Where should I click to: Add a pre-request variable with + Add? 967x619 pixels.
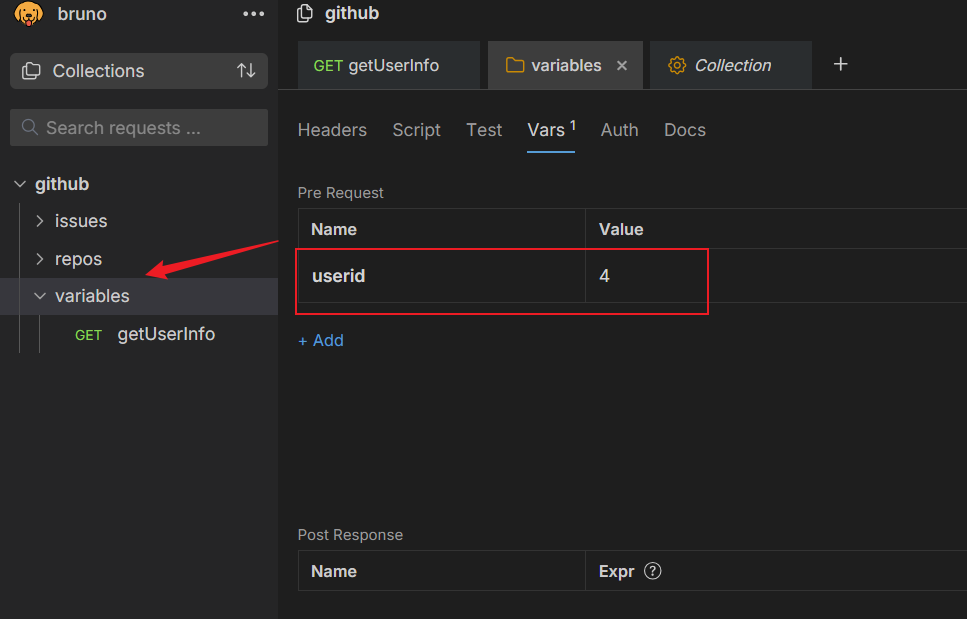[321, 340]
